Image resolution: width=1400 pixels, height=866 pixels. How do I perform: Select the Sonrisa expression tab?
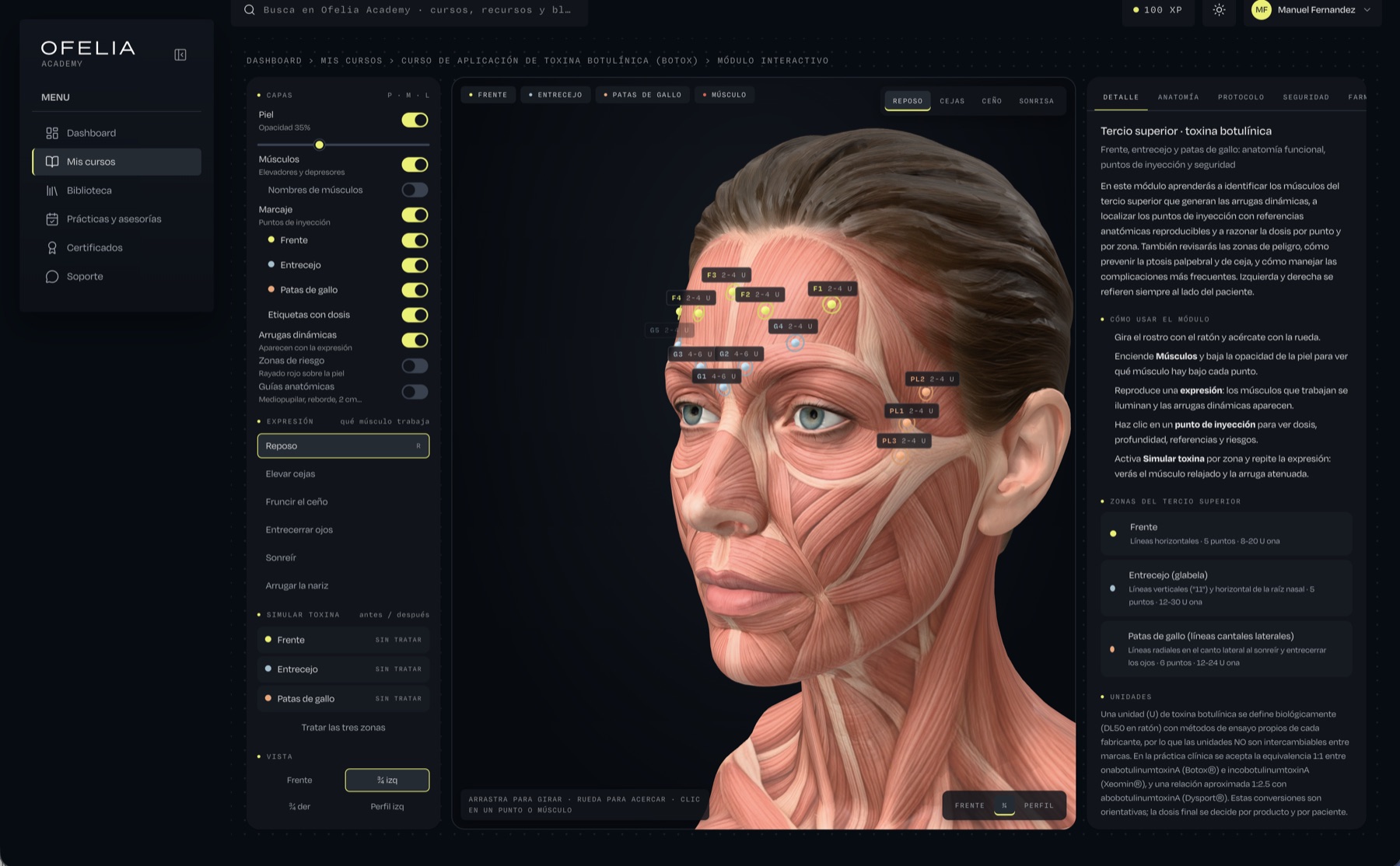[x=1036, y=101]
